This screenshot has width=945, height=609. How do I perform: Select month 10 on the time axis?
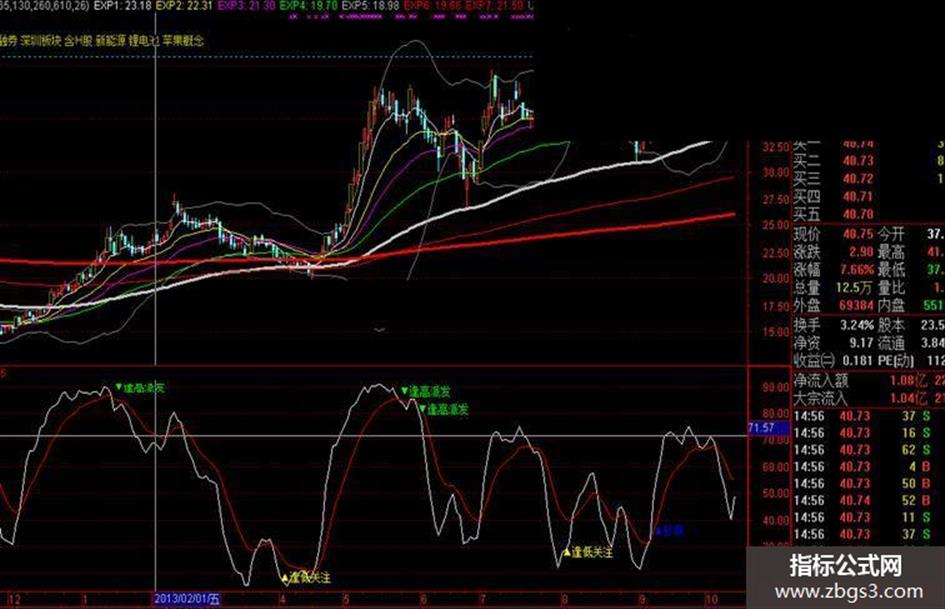point(712,599)
